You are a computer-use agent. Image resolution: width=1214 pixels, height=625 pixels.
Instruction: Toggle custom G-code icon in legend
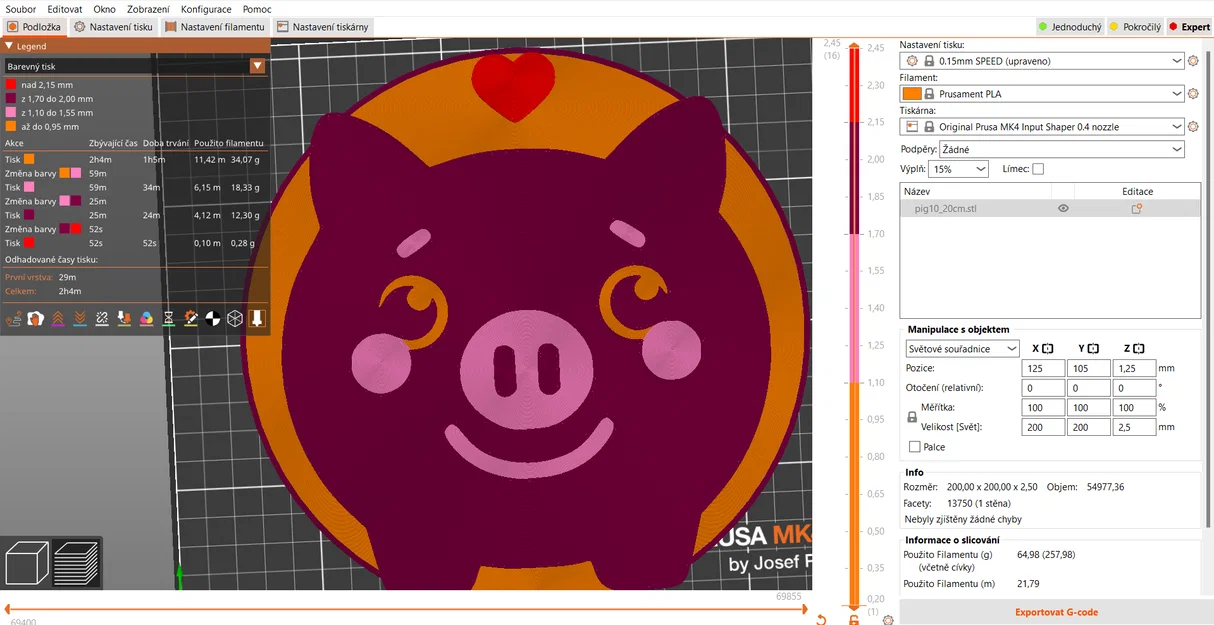coord(190,319)
